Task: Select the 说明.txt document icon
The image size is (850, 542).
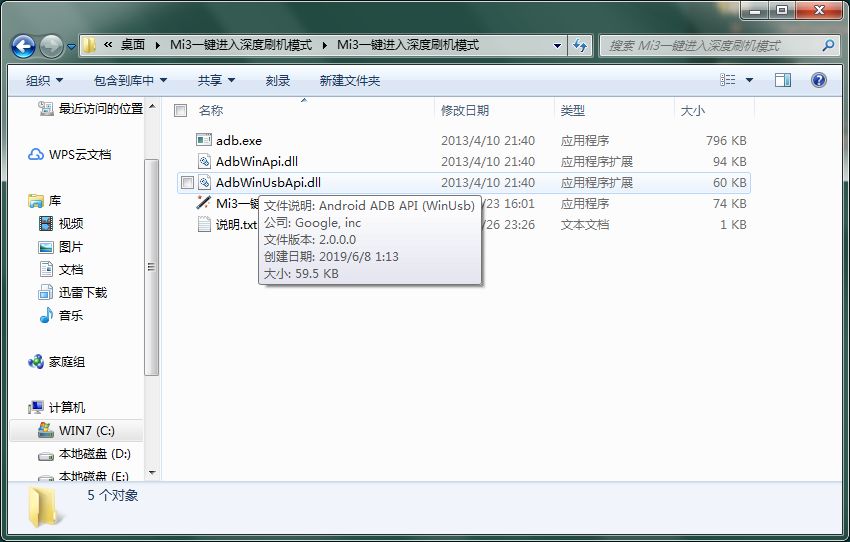Action: (x=204, y=224)
